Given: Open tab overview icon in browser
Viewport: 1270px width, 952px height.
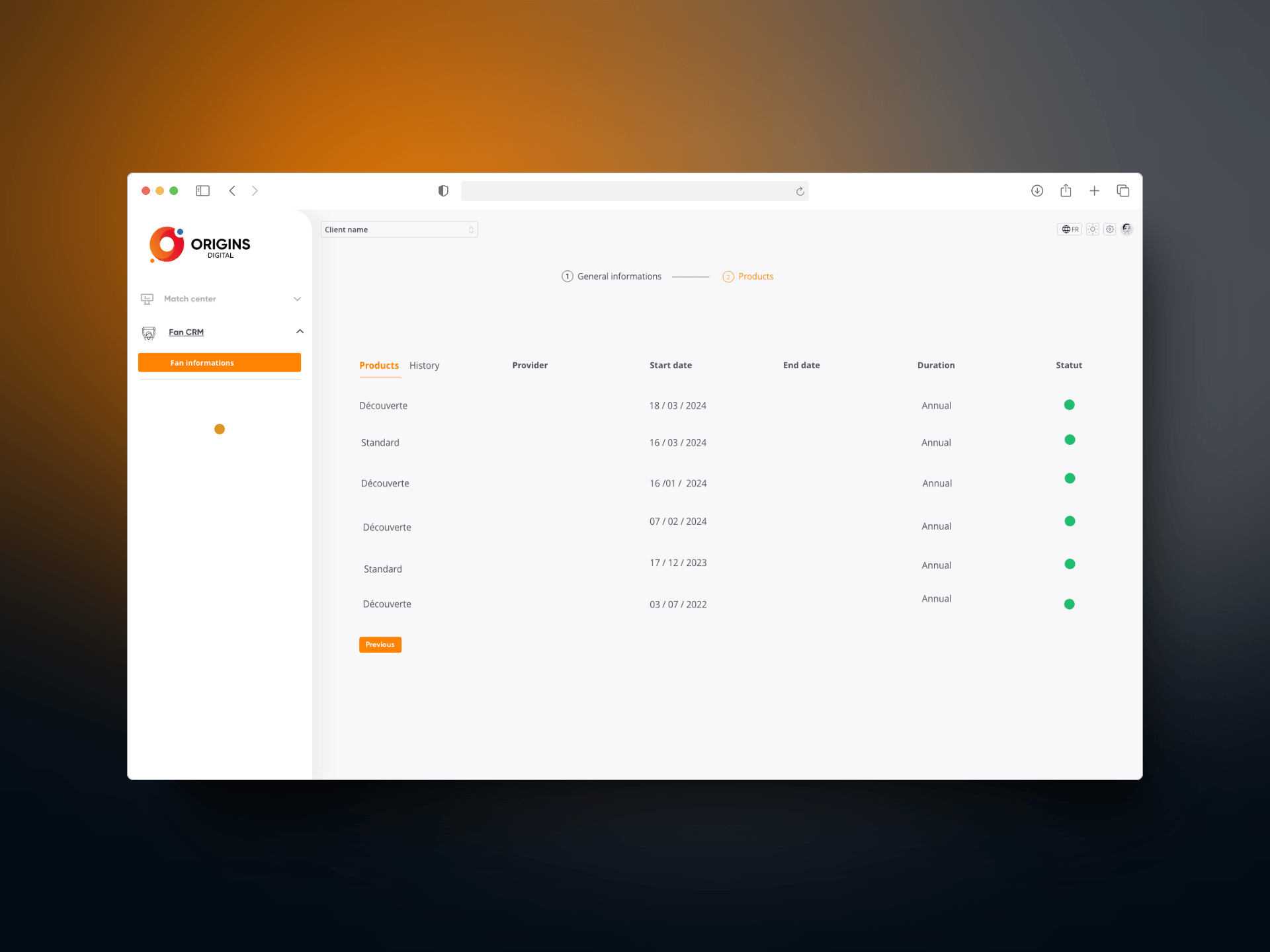Looking at the screenshot, I should (x=1123, y=191).
